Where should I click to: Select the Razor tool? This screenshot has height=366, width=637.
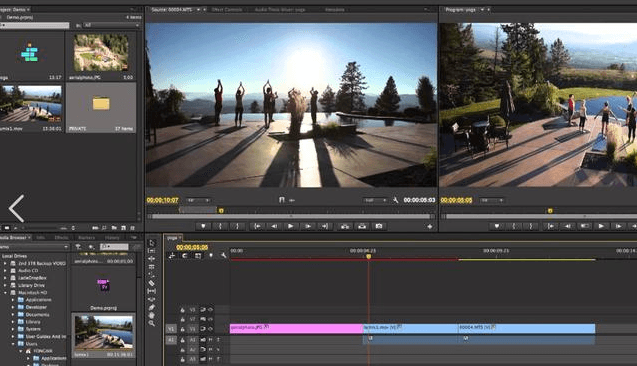[152, 283]
